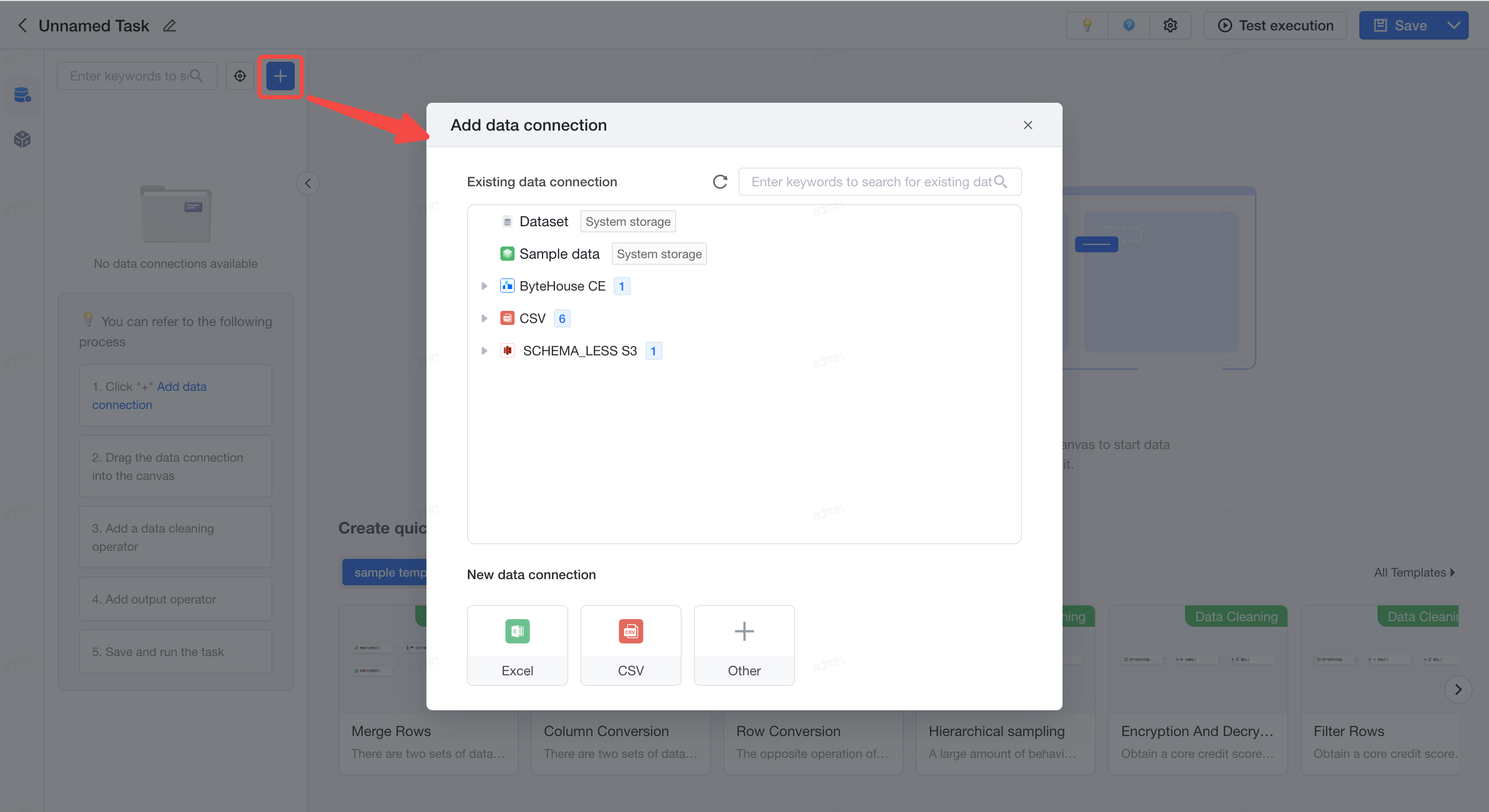
Task: Click the blue plus add connection icon
Action: click(x=281, y=76)
